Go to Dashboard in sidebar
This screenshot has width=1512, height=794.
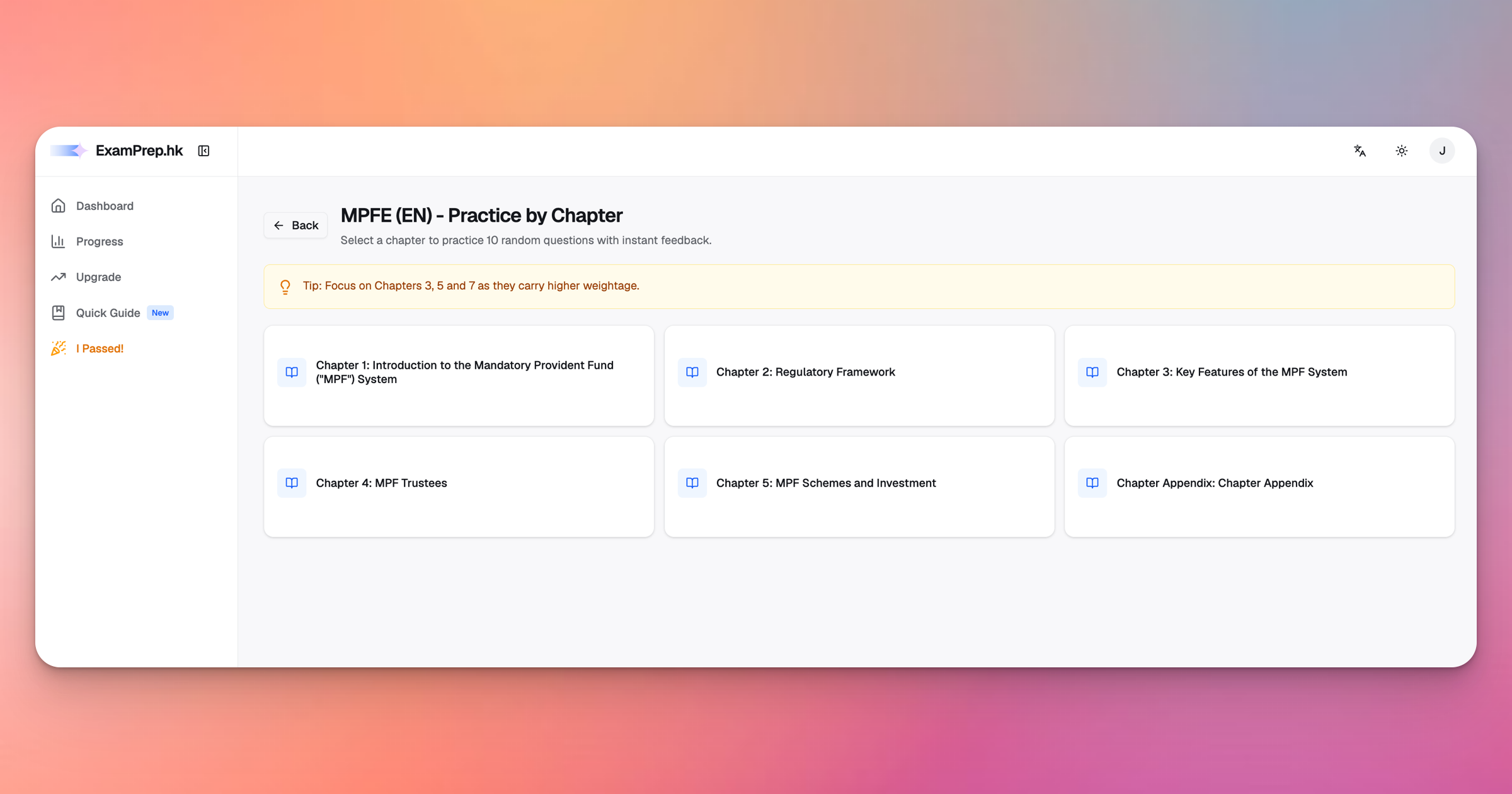105,206
